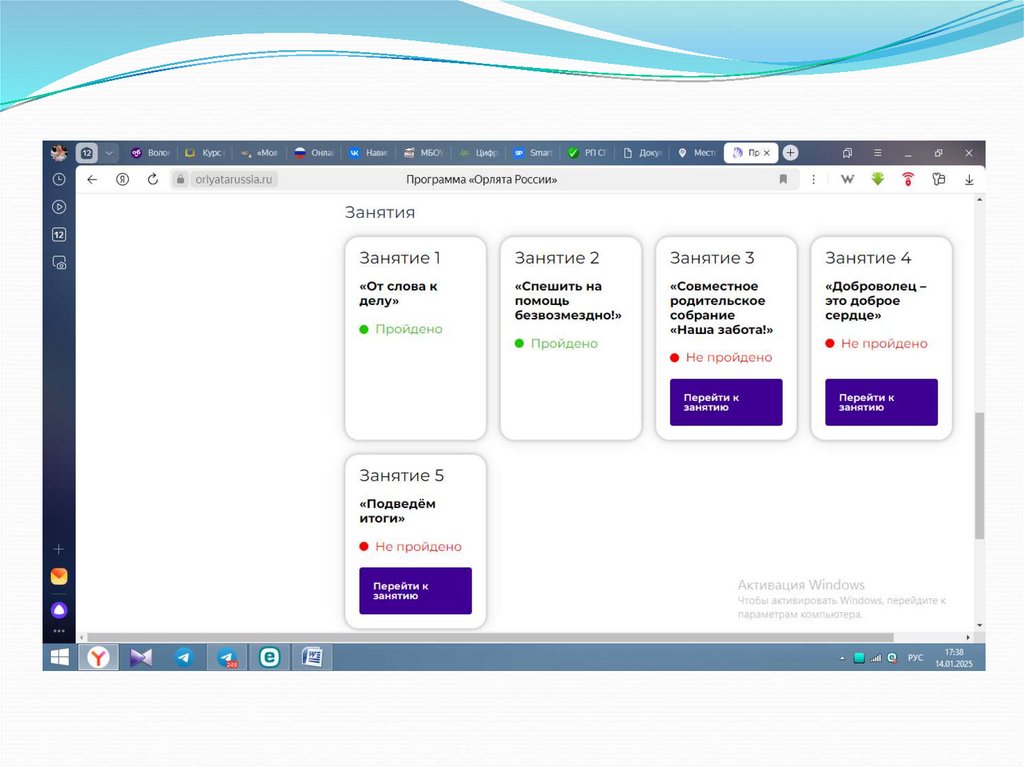Open the browser hamburger menu
The width and height of the screenshot is (1024, 767).
click(x=878, y=153)
